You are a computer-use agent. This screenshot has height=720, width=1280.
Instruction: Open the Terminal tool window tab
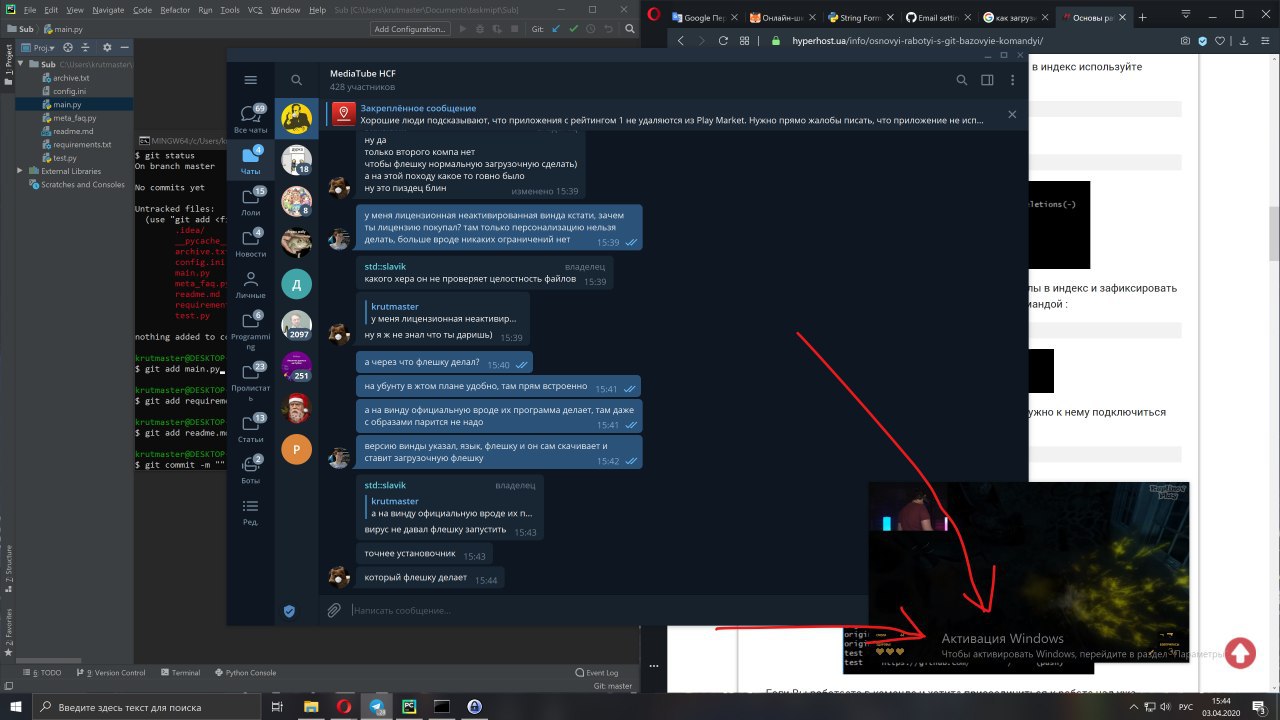click(180, 673)
